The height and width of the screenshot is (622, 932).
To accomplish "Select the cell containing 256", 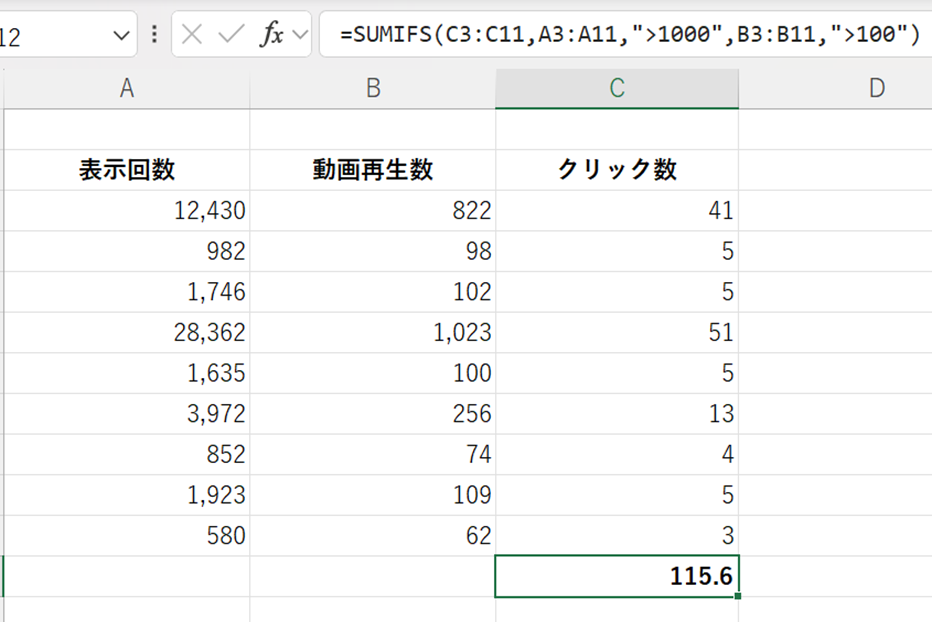I will tap(373, 414).
